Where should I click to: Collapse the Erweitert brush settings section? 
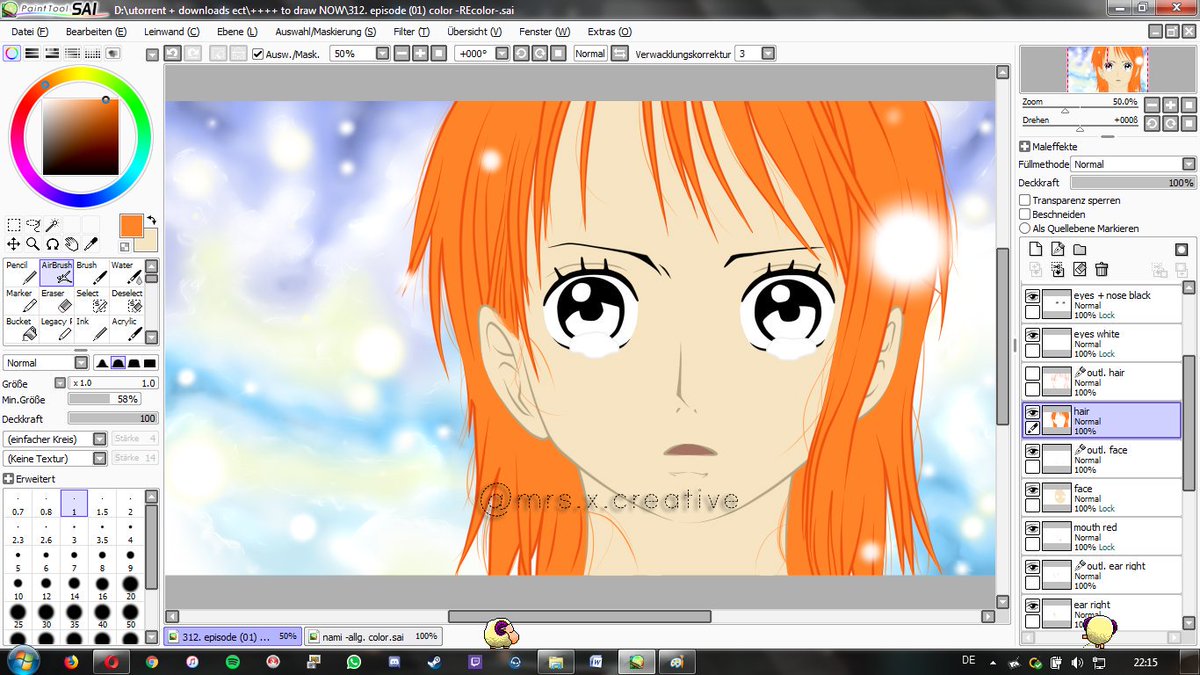(x=9, y=479)
